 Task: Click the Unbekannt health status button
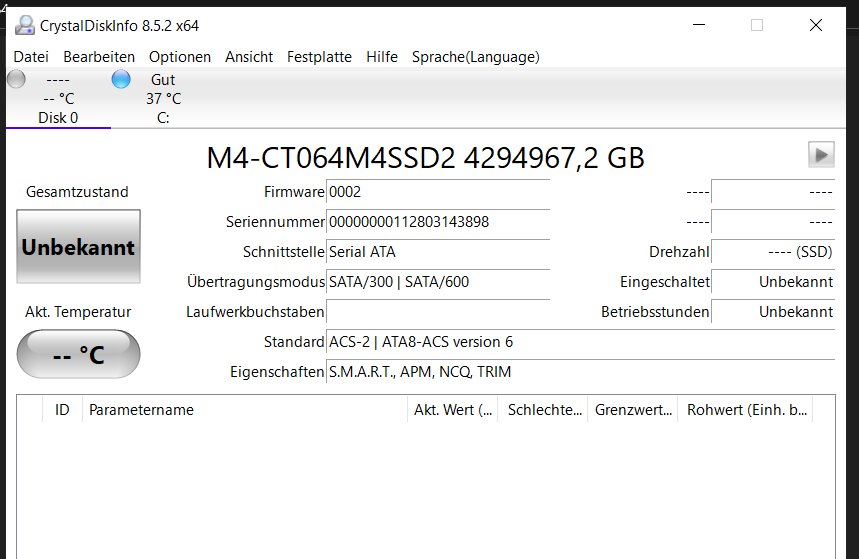[x=78, y=247]
